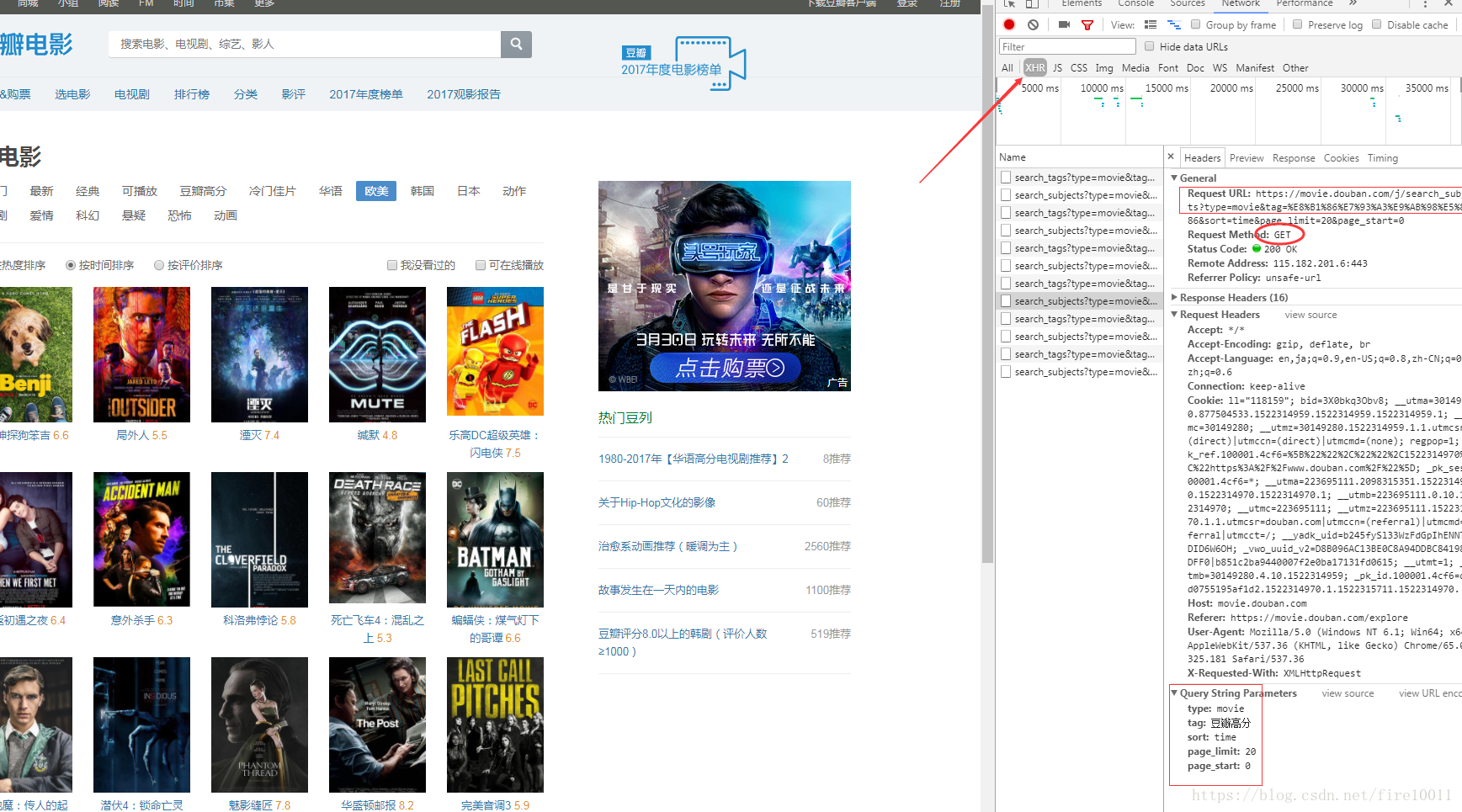
Task: Toggle the red filter funnel icon
Action: [1087, 24]
